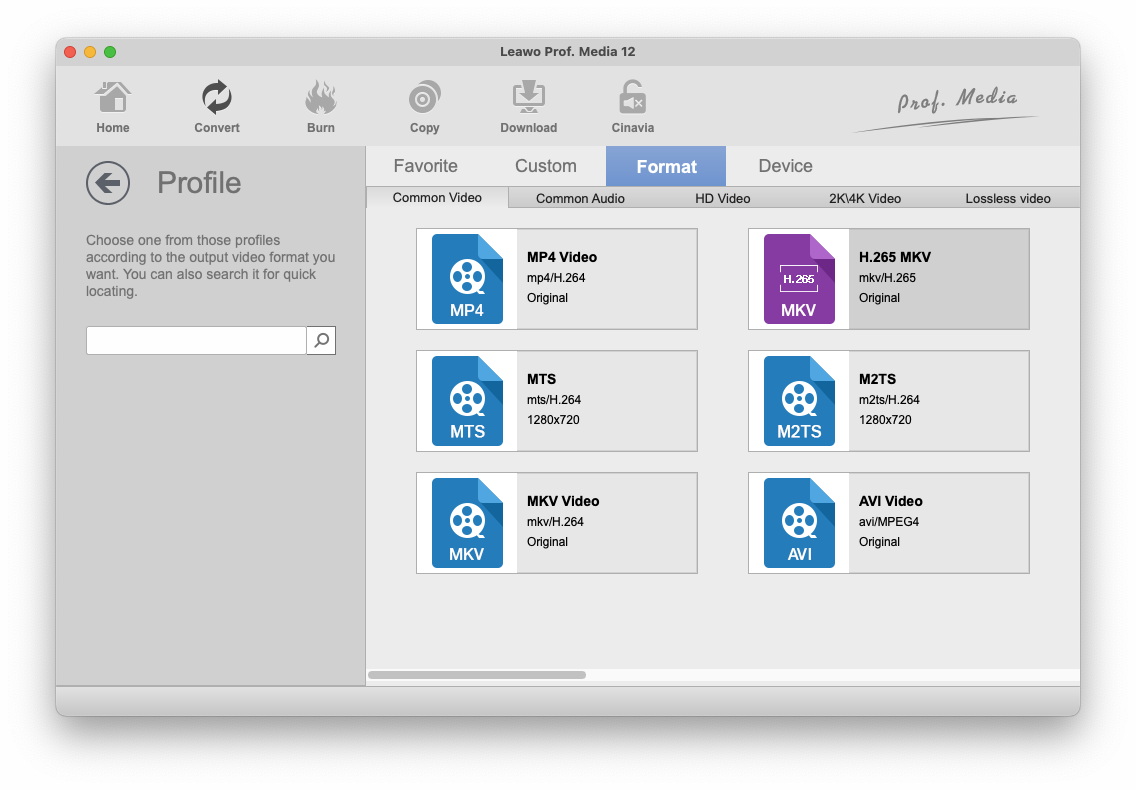Select the Common Audio subtab

tap(580, 198)
